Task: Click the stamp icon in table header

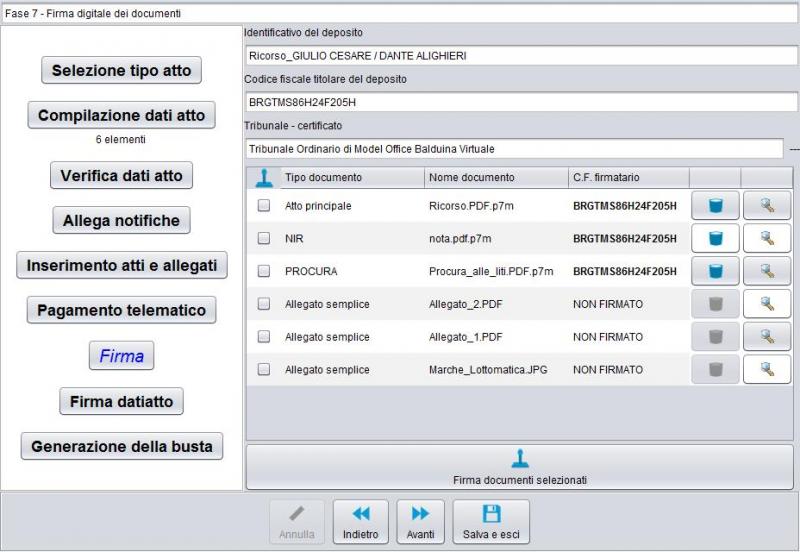Action: 264,177
